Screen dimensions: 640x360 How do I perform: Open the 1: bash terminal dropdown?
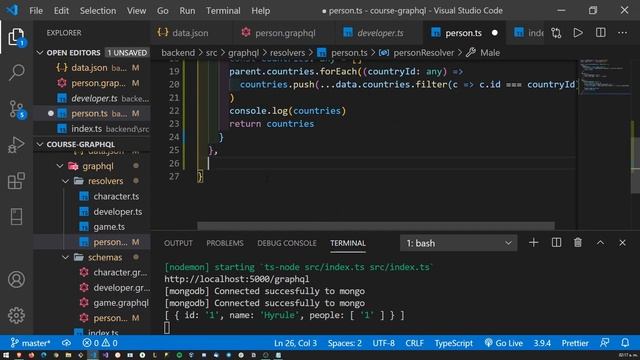458,243
